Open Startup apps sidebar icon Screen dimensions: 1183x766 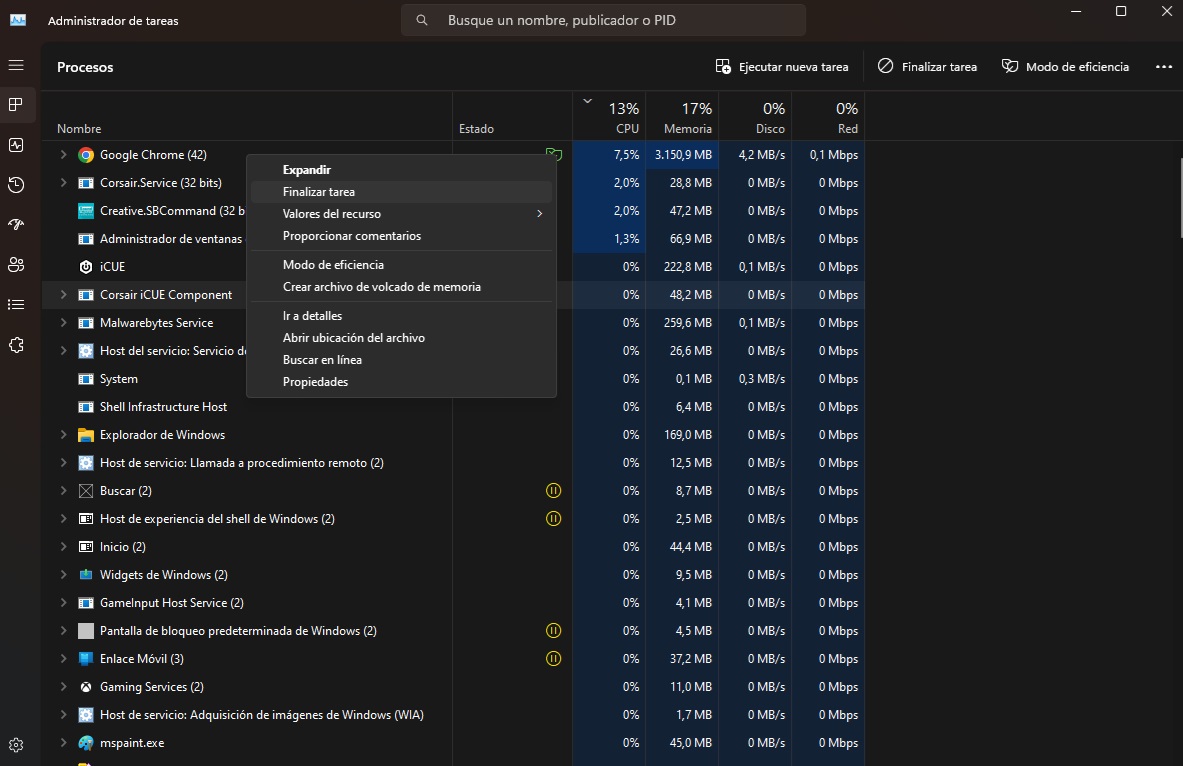tap(16, 225)
